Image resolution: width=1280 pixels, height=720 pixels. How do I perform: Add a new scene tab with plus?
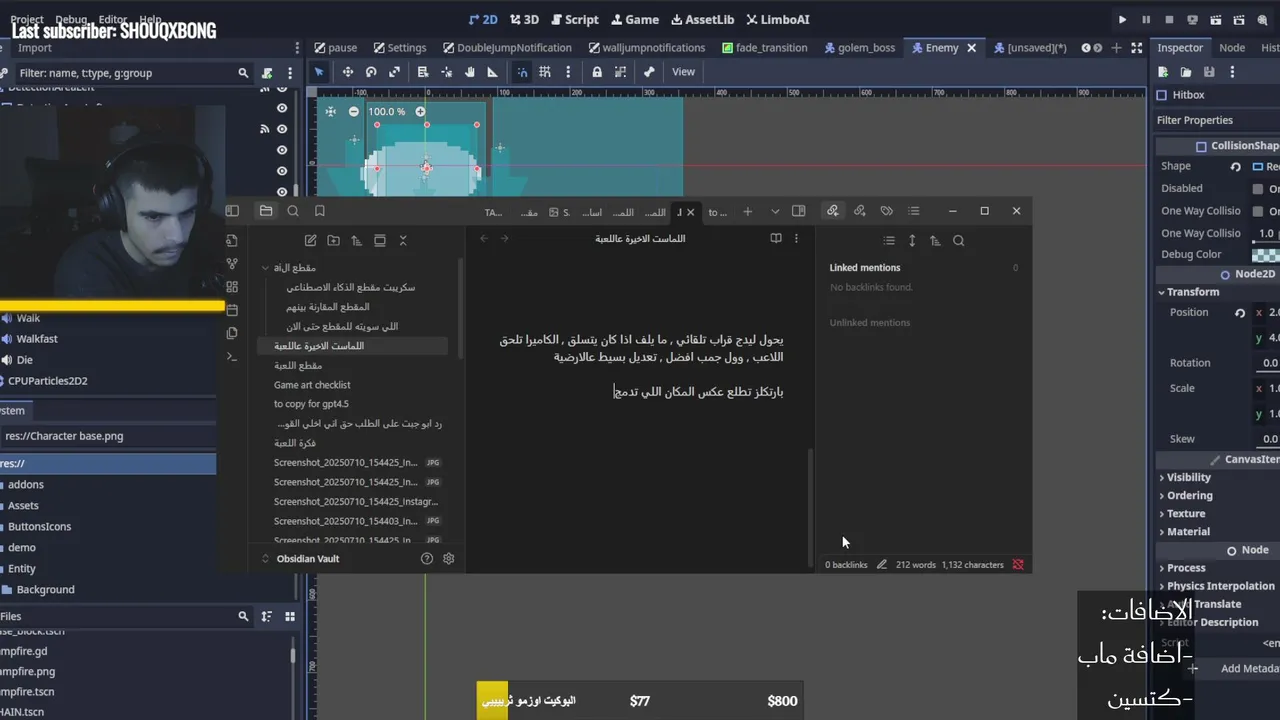click(1116, 47)
